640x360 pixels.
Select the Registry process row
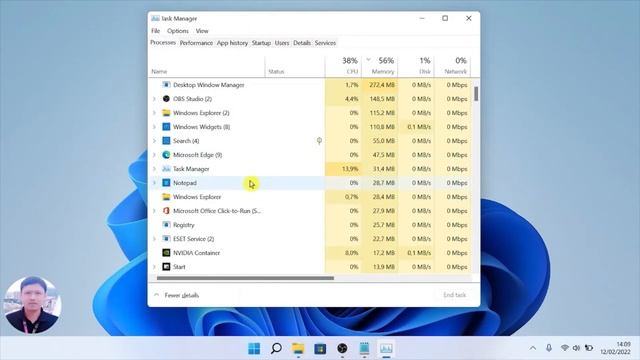click(311, 224)
